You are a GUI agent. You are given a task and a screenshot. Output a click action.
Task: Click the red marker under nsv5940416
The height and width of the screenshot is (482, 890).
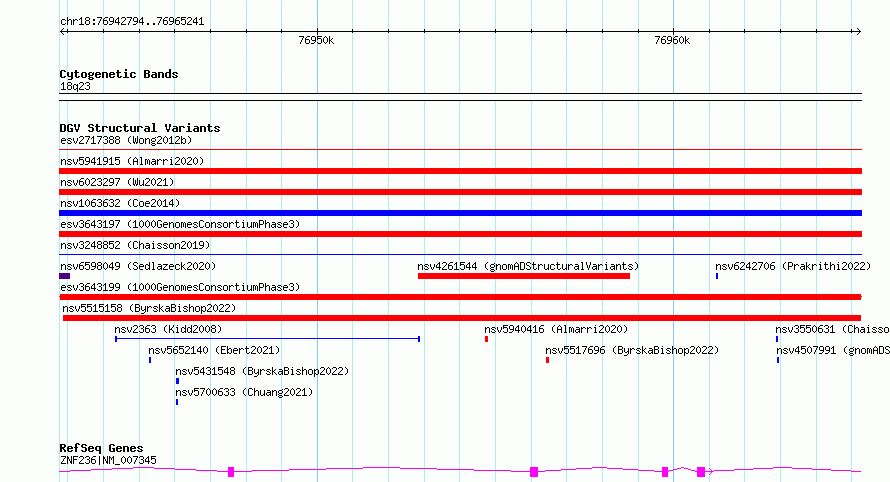[x=486, y=339]
